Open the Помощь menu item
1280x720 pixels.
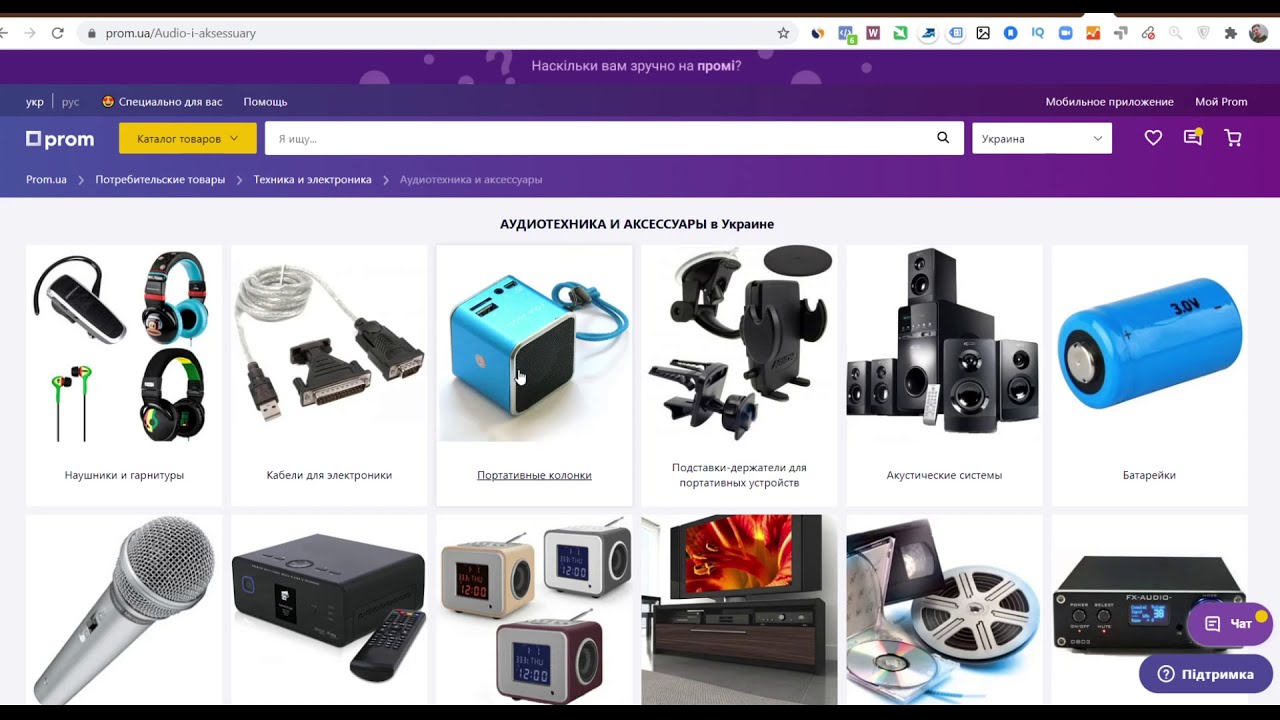point(265,102)
